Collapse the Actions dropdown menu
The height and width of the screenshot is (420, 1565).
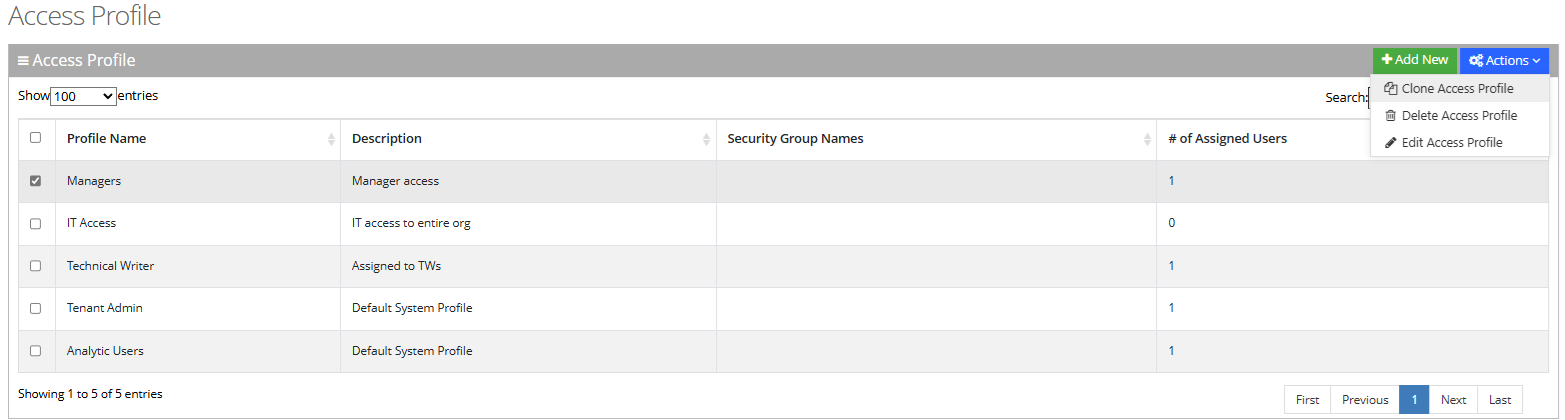[x=1504, y=61]
